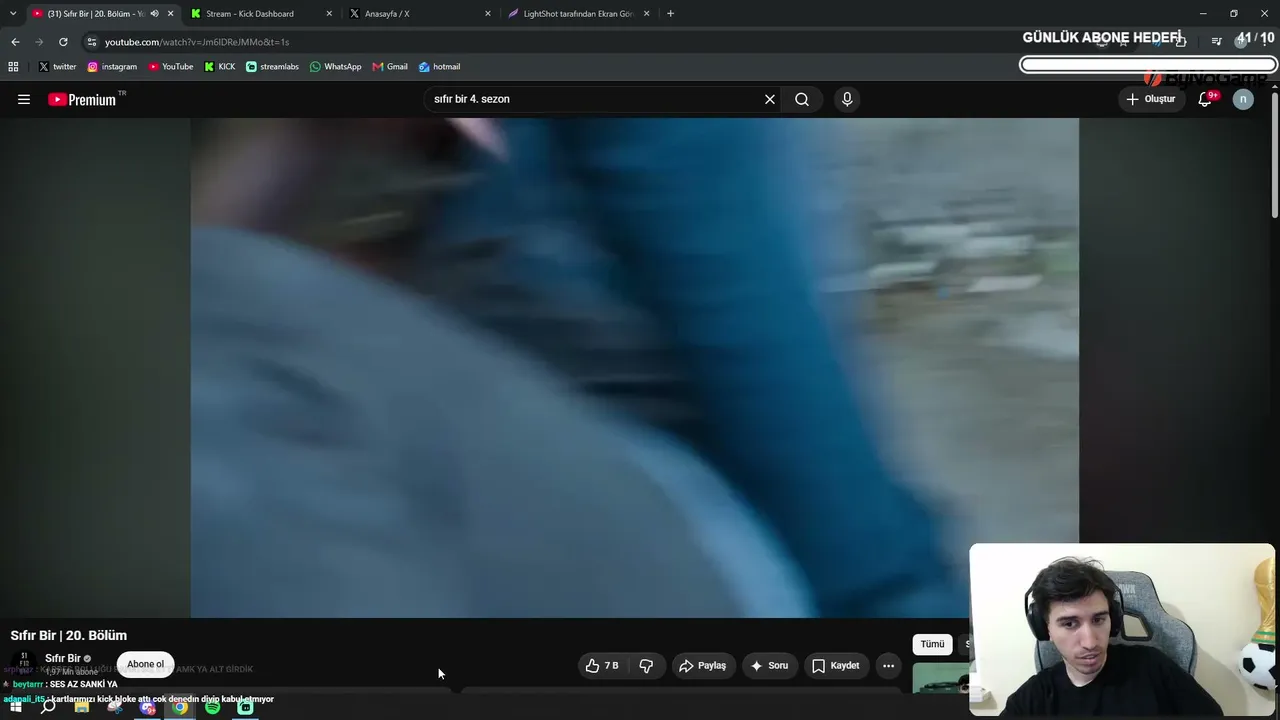Open more actions three-dot menu
The image size is (1280, 720).
(x=888, y=665)
